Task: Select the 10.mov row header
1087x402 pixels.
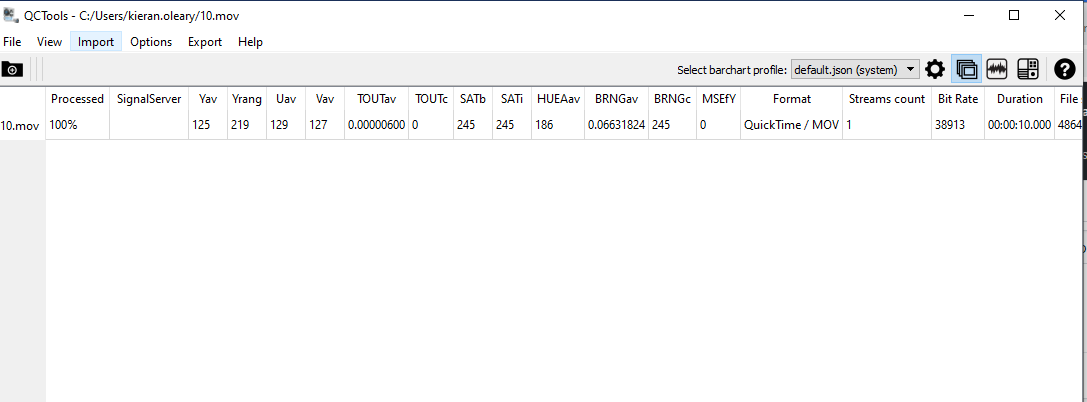Action: pos(22,126)
